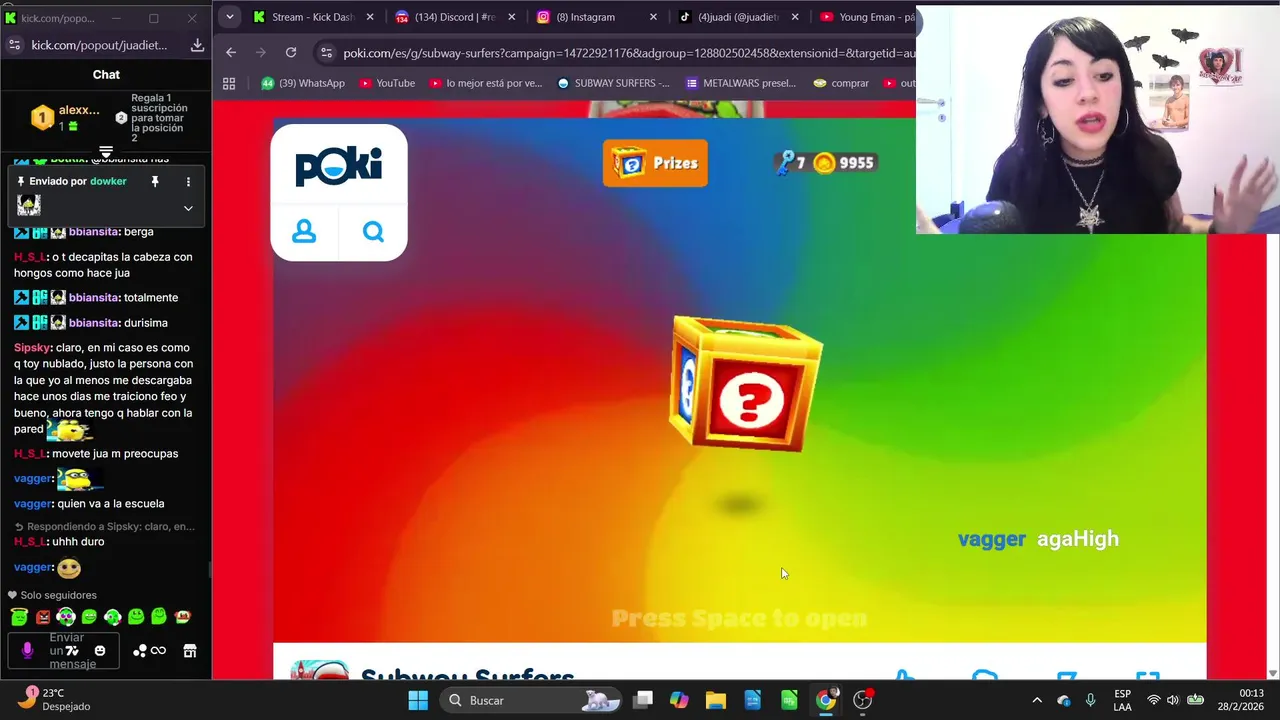
Task: Open WhatsApp bookmark
Action: pyautogui.click(x=302, y=83)
